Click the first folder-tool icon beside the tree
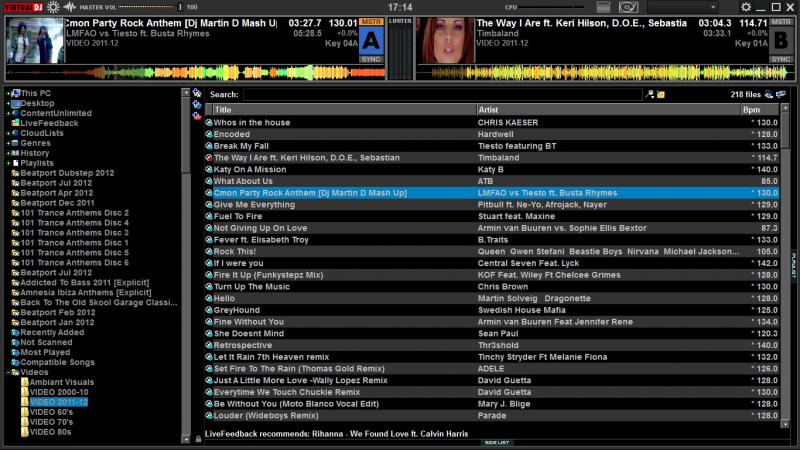 pyautogui.click(x=197, y=93)
